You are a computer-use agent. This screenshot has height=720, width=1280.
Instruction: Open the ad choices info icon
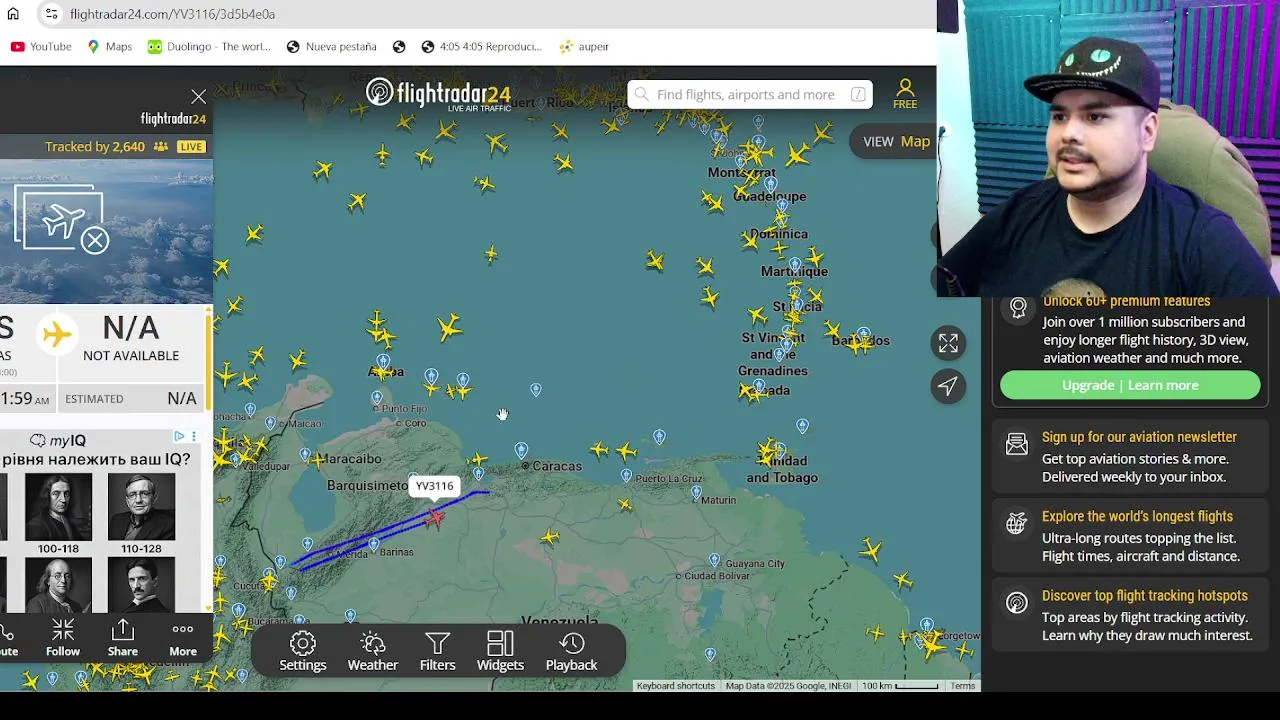coord(179,437)
